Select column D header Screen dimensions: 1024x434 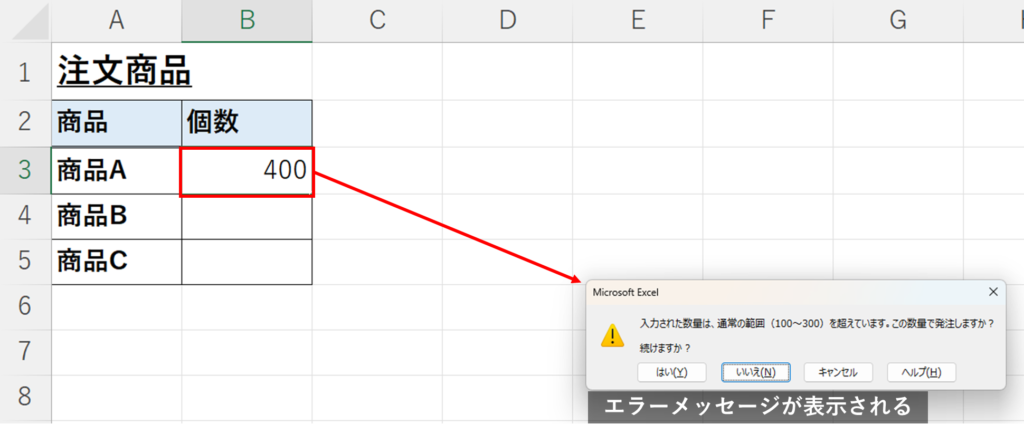pos(507,21)
